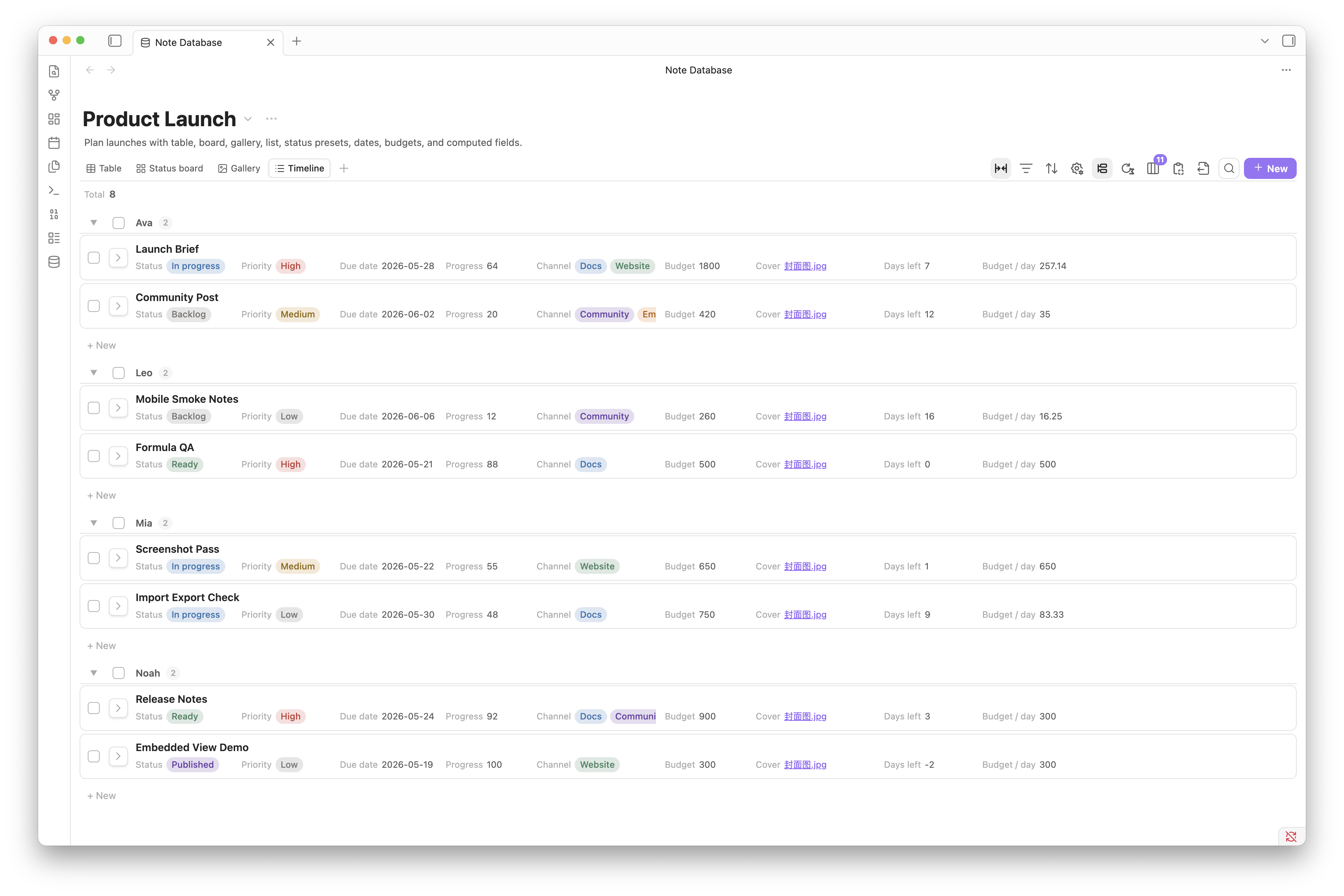Click the Screenshot Pass item title
This screenshot has width=1344, height=896.
point(177,549)
